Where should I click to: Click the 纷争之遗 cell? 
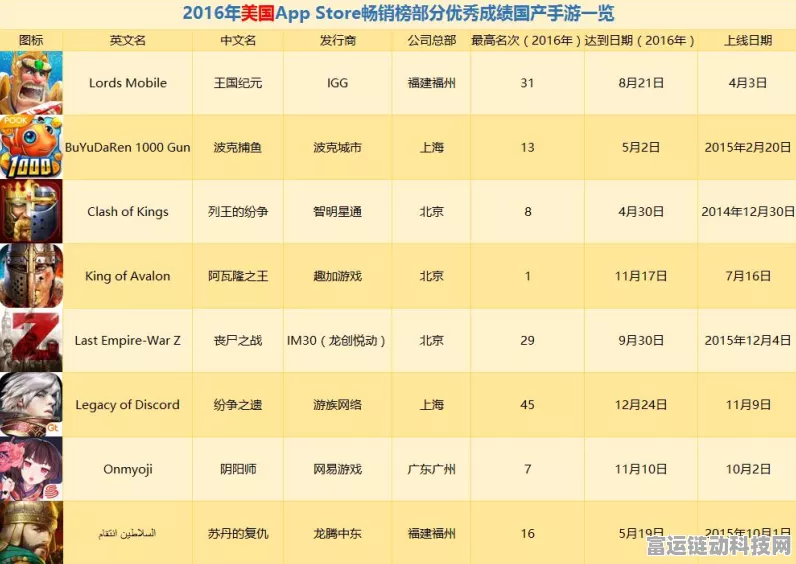pyautogui.click(x=238, y=405)
